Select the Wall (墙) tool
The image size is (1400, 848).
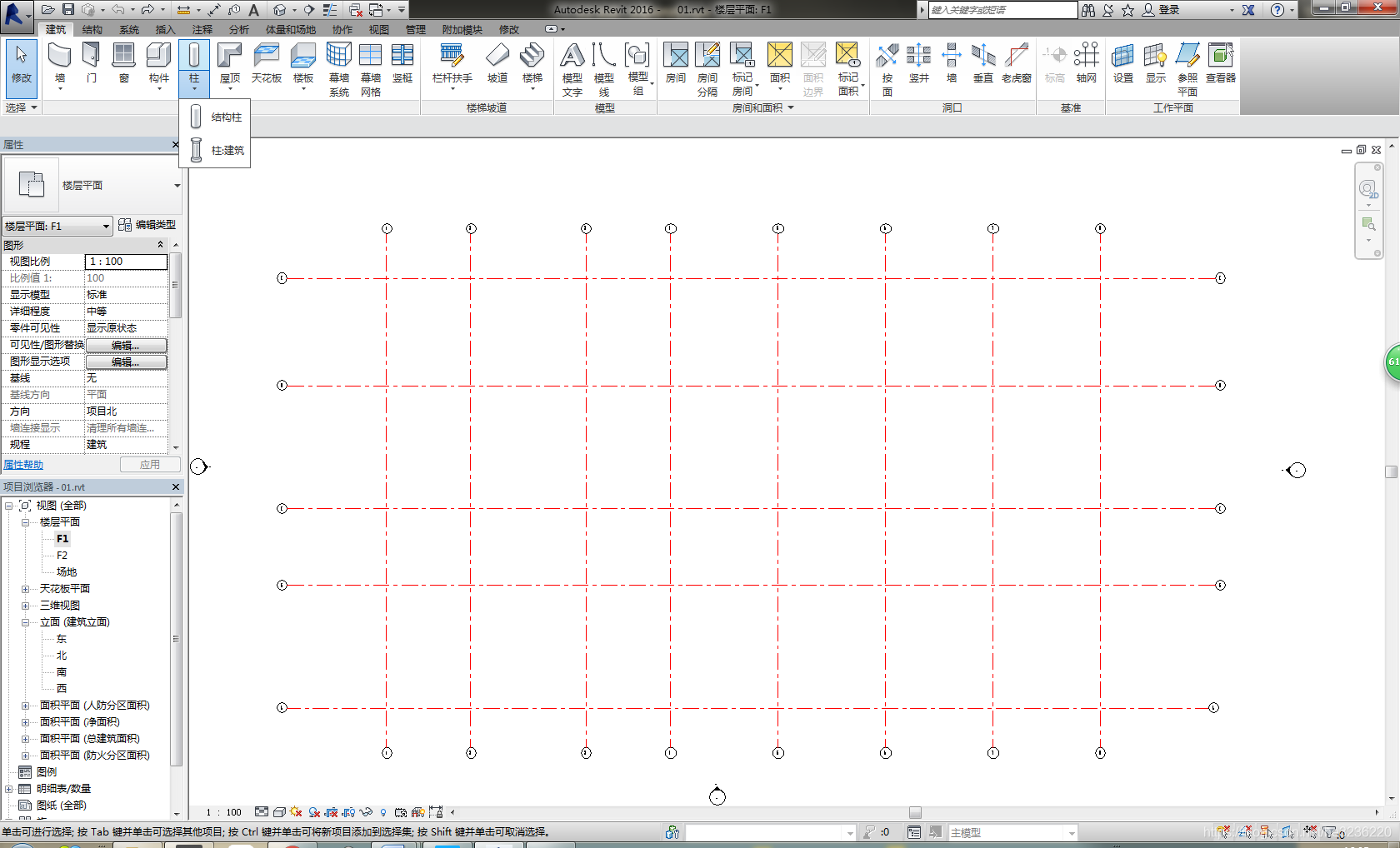(59, 63)
